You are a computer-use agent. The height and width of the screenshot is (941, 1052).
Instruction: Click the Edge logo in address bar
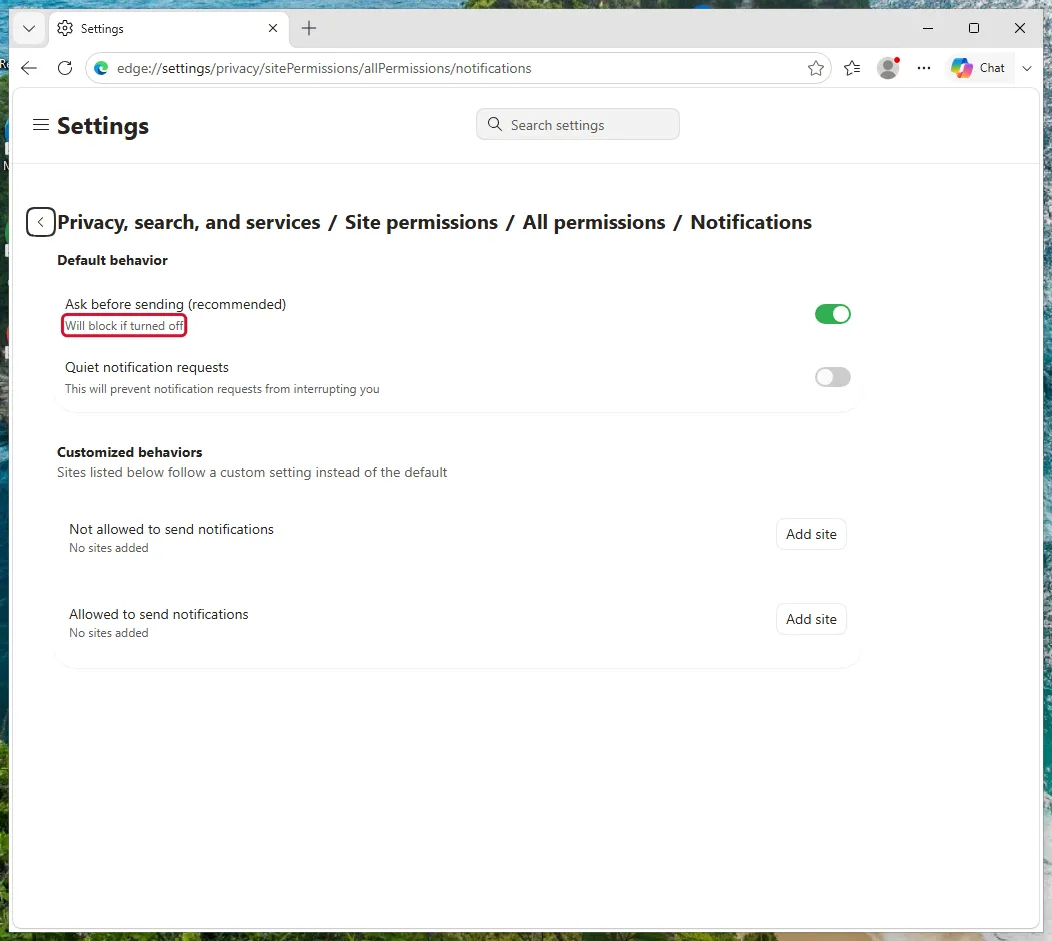(x=101, y=68)
